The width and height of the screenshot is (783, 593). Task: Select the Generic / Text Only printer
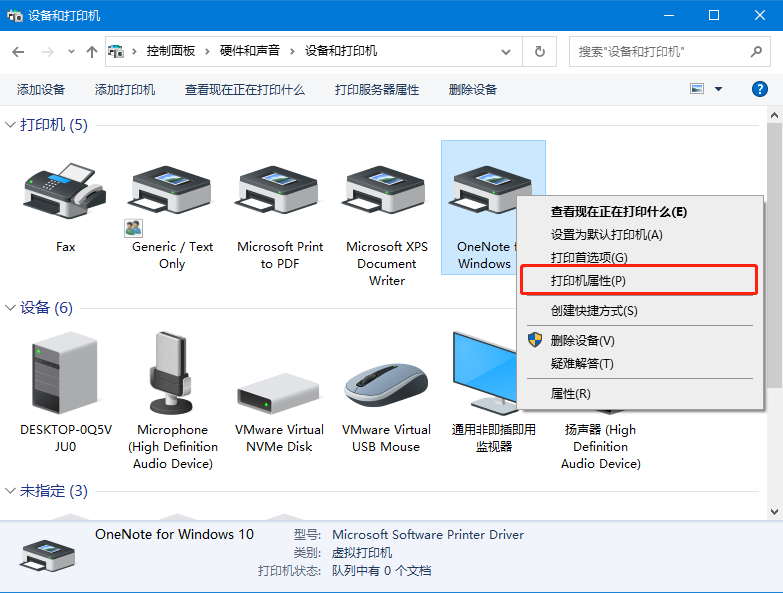click(172, 191)
